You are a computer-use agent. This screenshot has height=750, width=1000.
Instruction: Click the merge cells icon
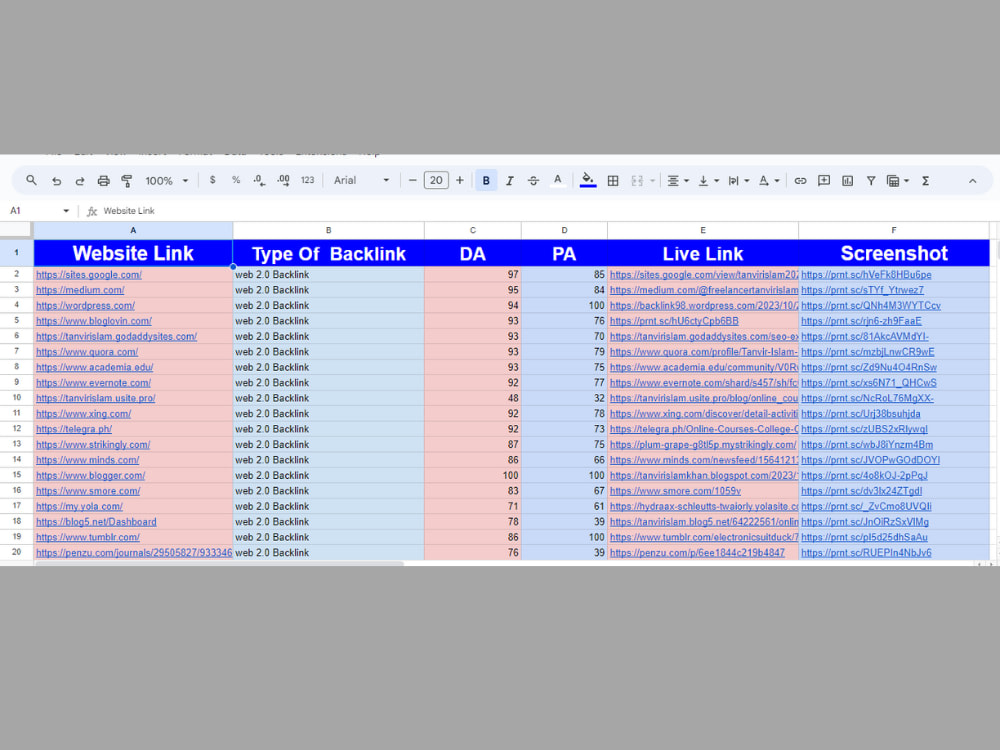636,181
